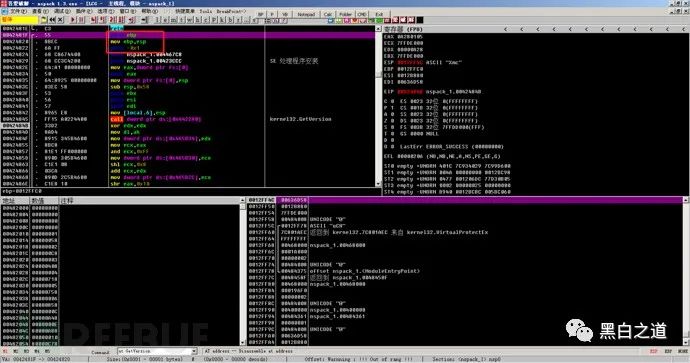Screen dimensions: 690x363
Task: Run the program with play icon
Action: click(x=73, y=20)
